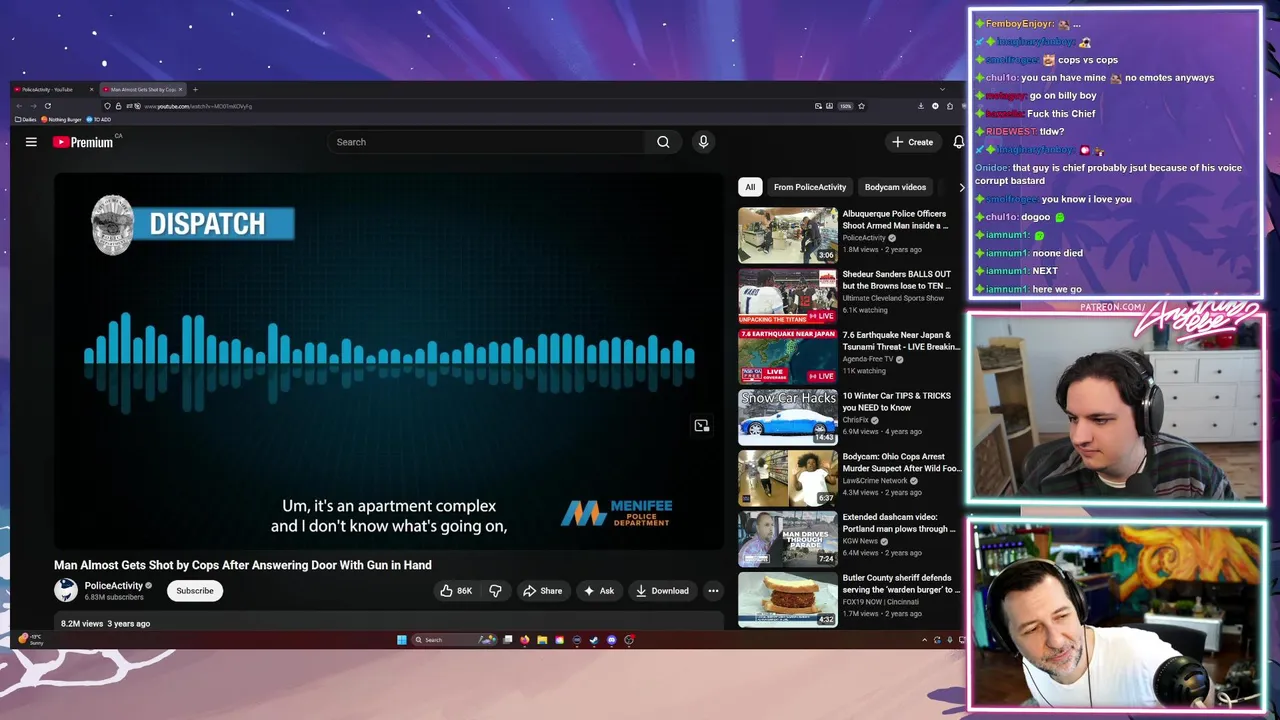The width and height of the screenshot is (1280, 720).
Task: Open Steam from the taskbar
Action: pyautogui.click(x=594, y=640)
